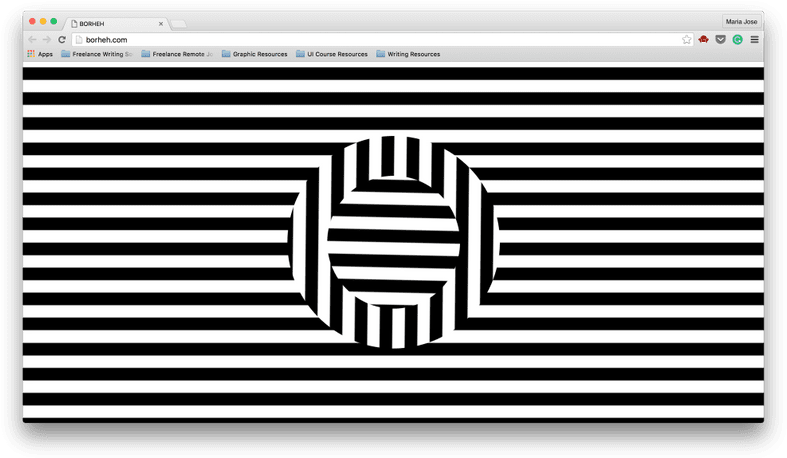Click the browser back arrow
787x458 pixels.
pos(32,40)
